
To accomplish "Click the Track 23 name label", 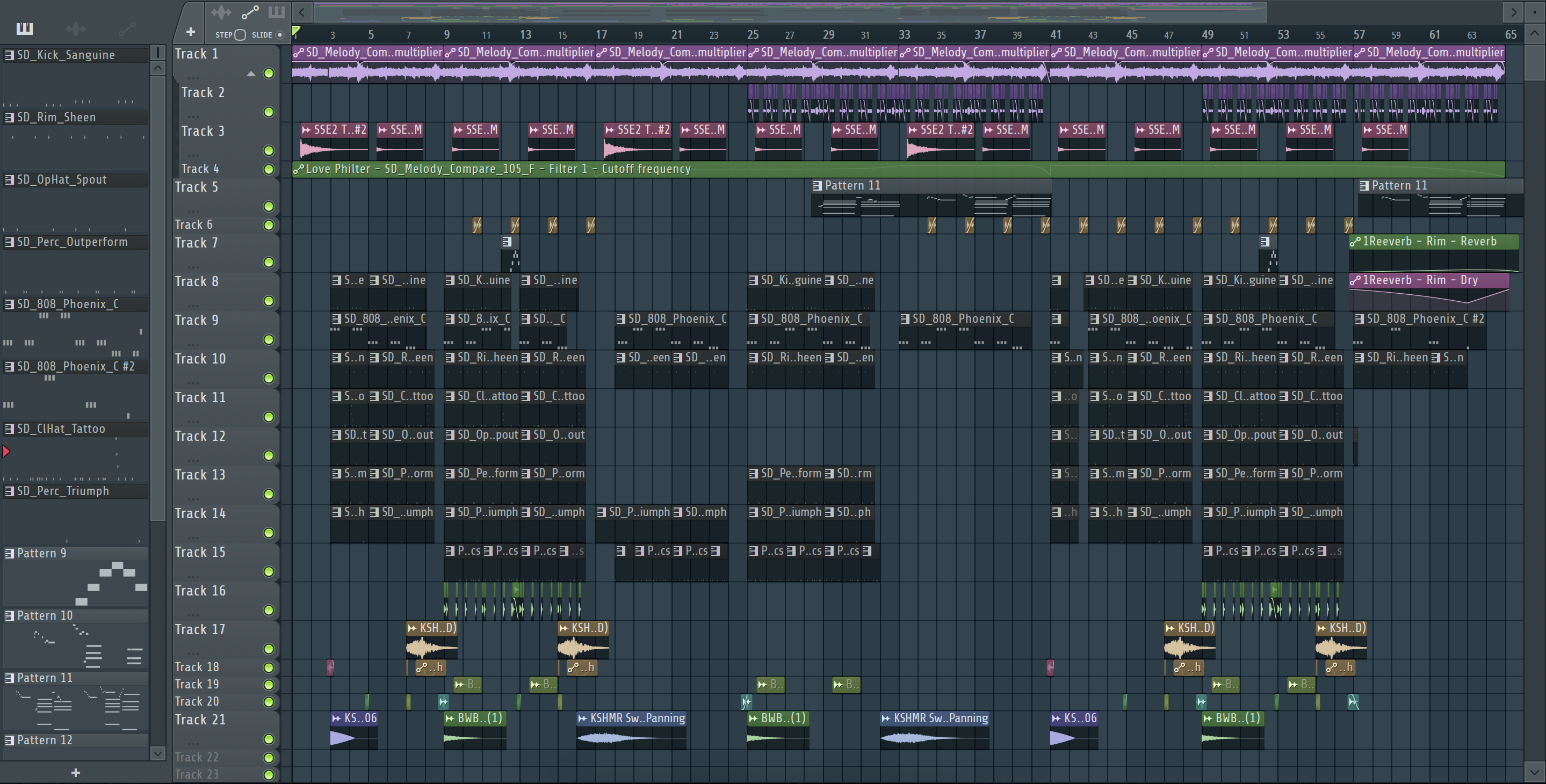I will click(196, 774).
